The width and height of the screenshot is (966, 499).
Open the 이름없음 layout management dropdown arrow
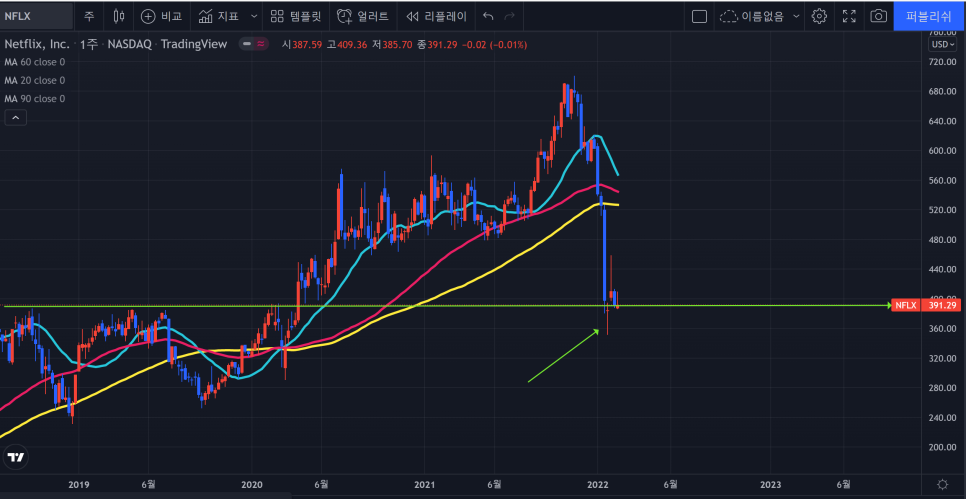[x=796, y=16]
